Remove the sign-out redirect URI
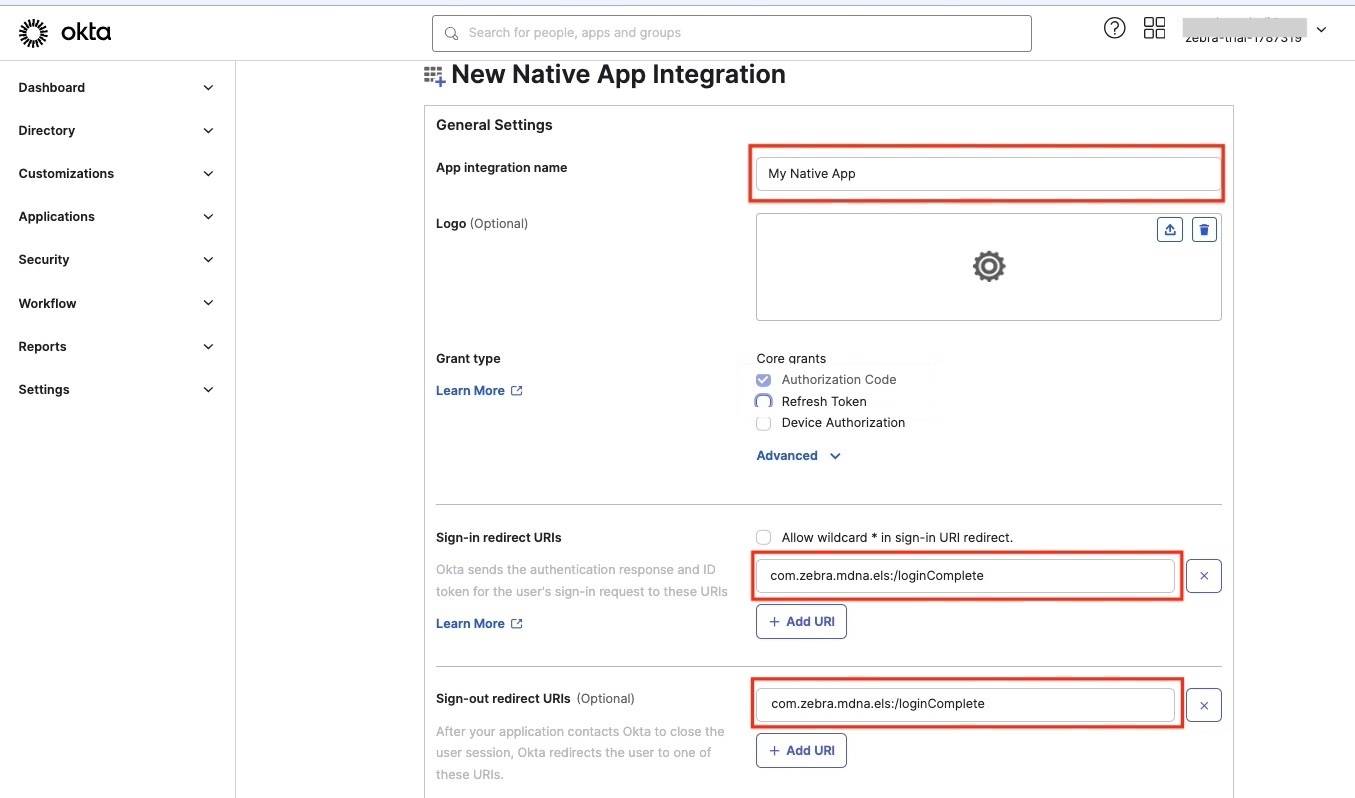The height and width of the screenshot is (798, 1355). pos(1203,706)
